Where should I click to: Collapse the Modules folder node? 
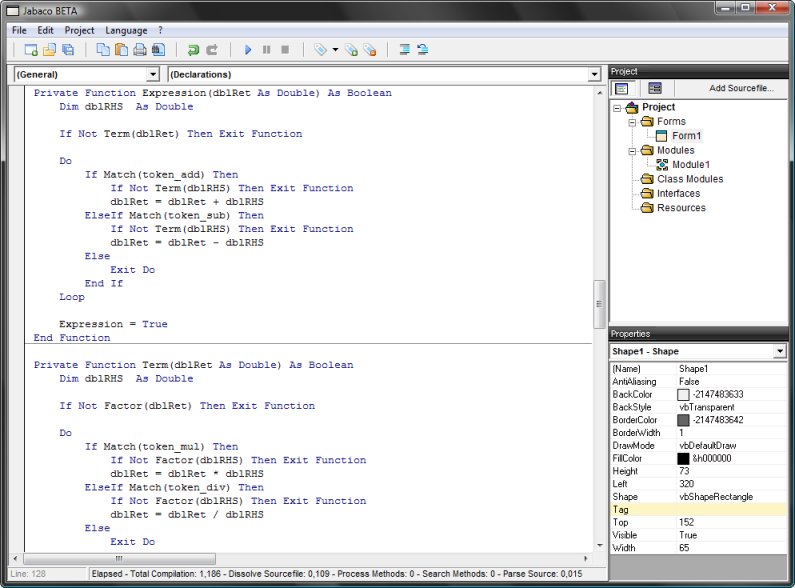coord(632,151)
